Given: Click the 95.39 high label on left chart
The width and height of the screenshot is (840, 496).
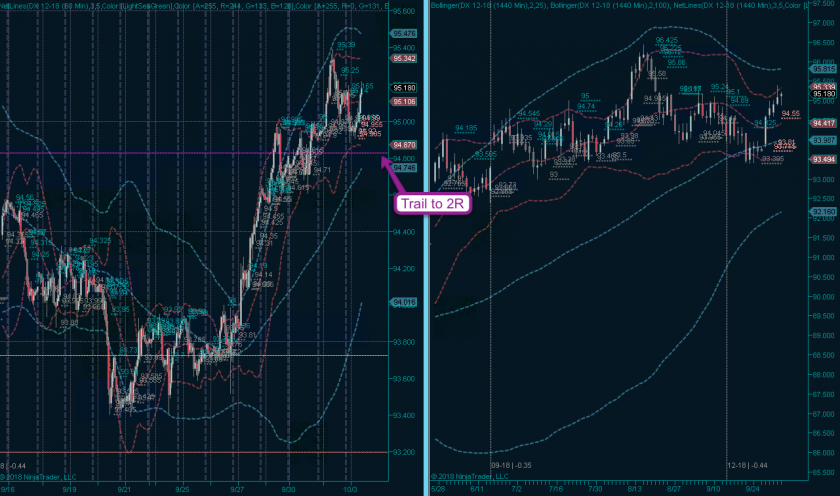Looking at the screenshot, I should coord(346,45).
